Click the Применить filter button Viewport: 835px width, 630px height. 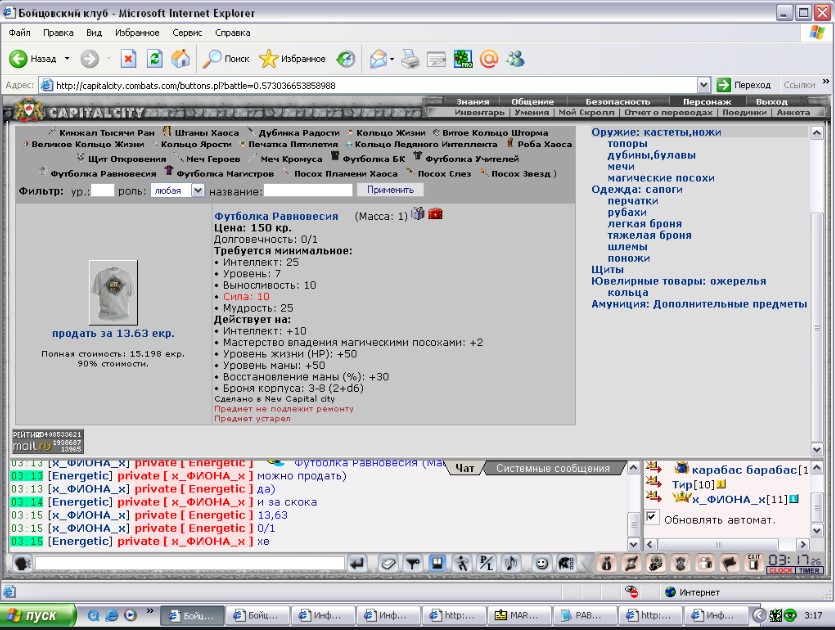[389, 190]
